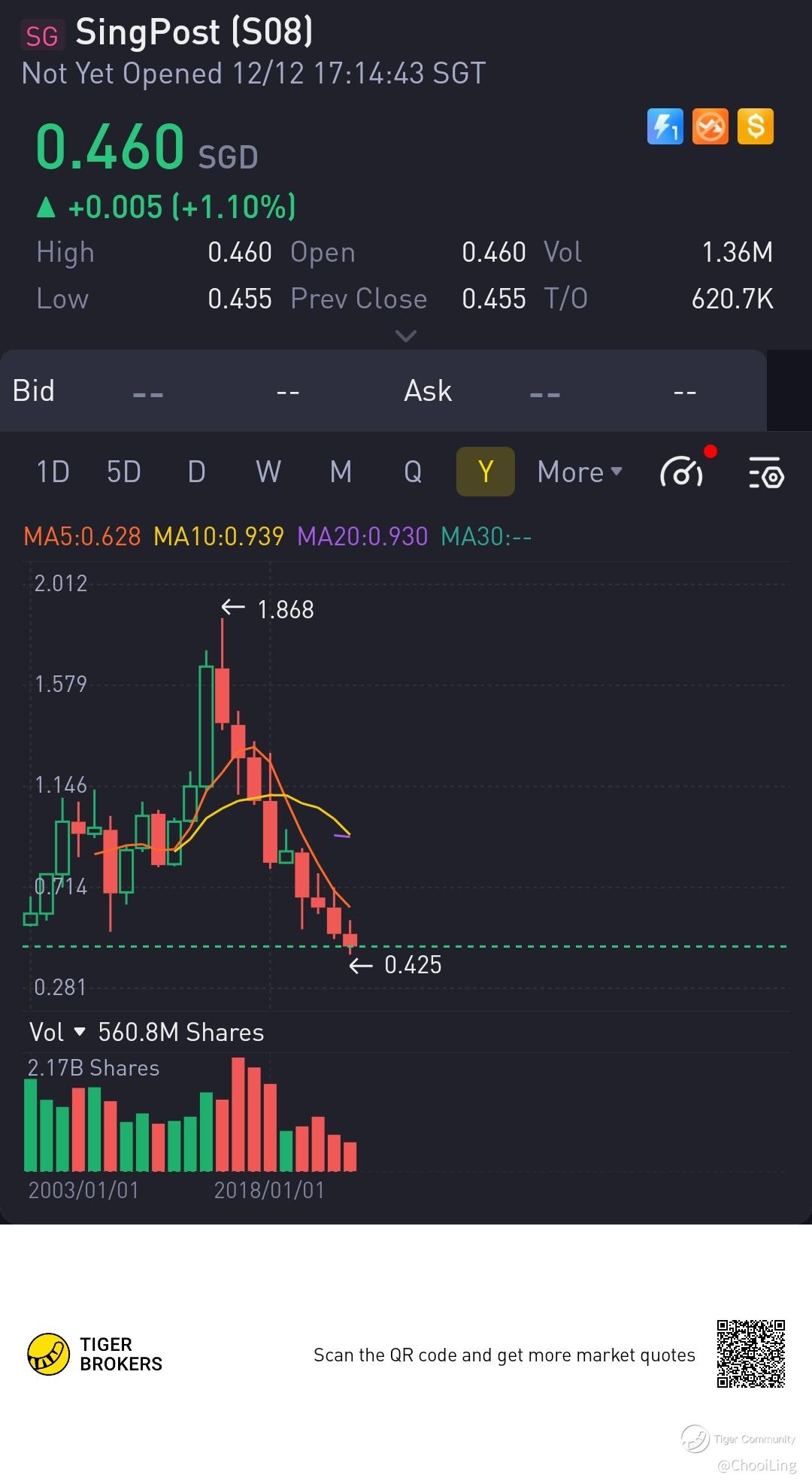Open the More timeframe dropdown
812x1484 pixels.
[x=580, y=472]
